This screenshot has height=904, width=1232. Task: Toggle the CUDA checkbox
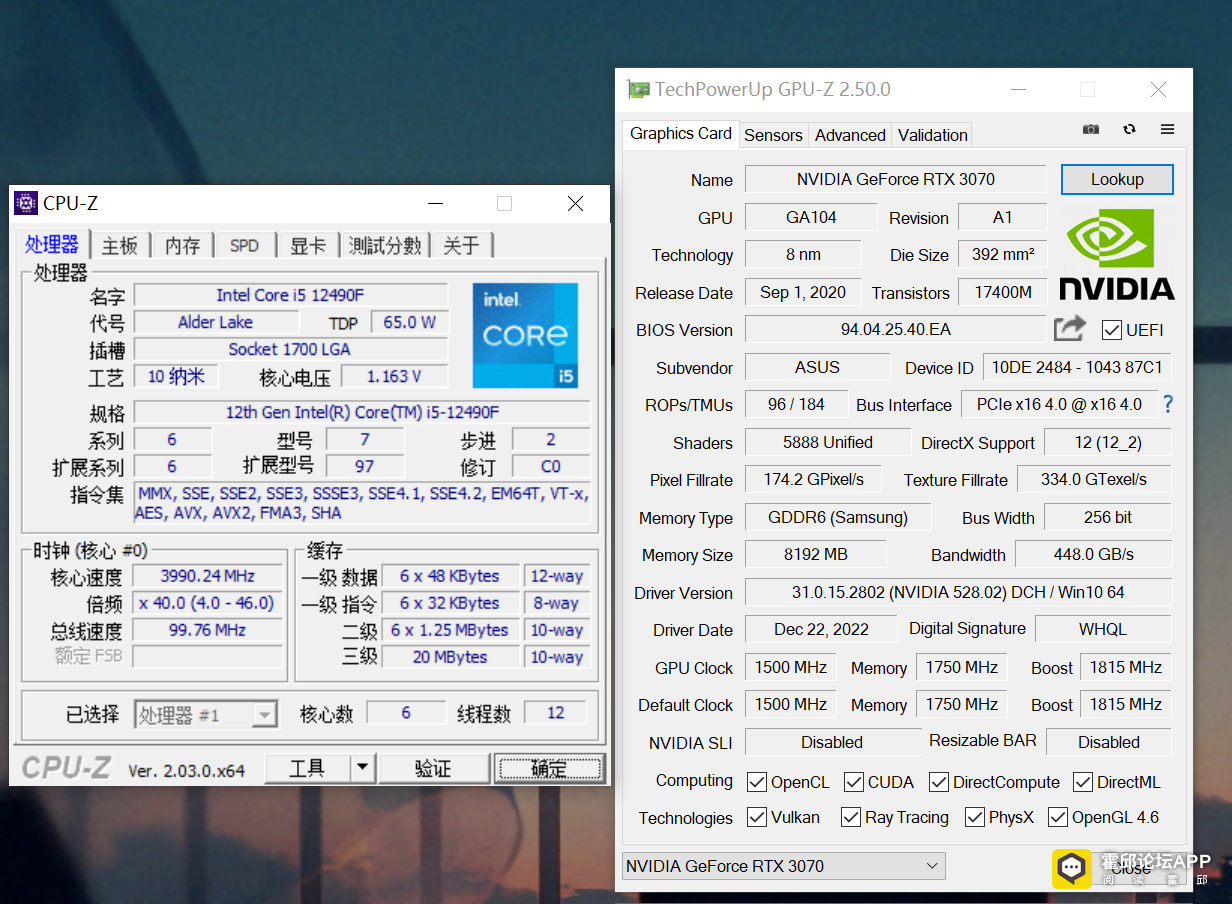point(854,782)
